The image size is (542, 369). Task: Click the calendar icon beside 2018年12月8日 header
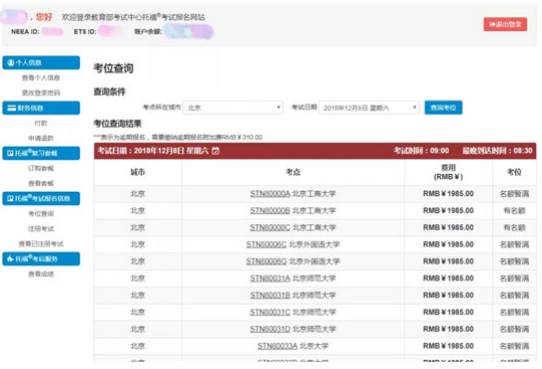tap(215, 151)
